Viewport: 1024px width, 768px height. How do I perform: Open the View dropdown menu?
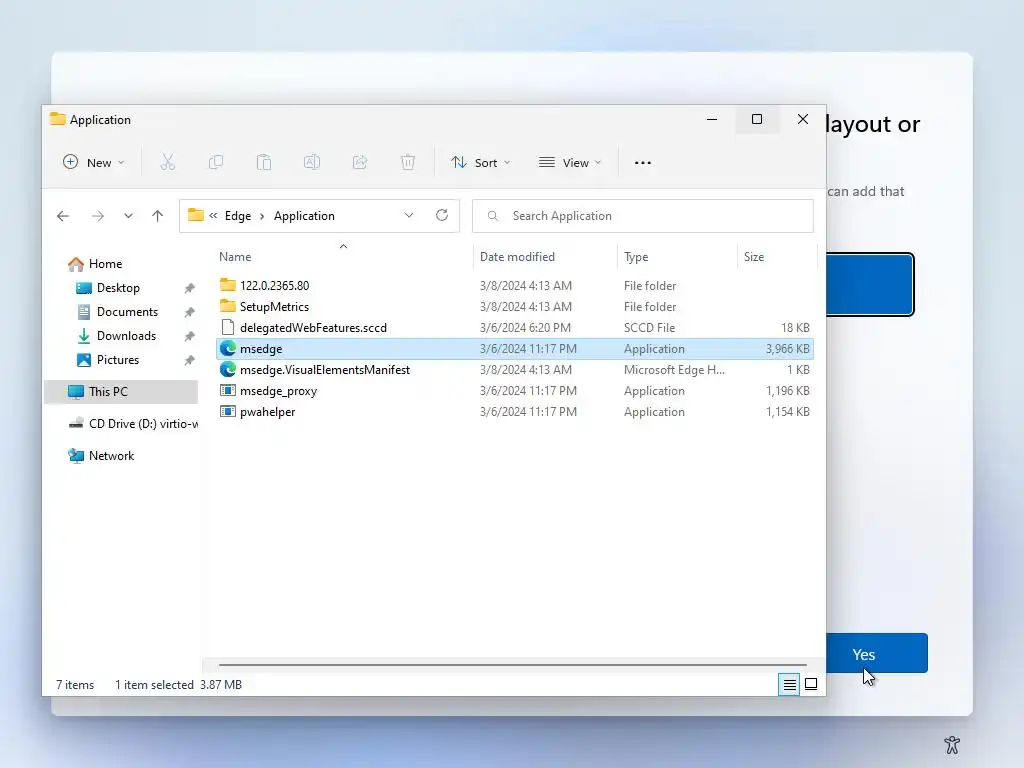[x=569, y=163]
